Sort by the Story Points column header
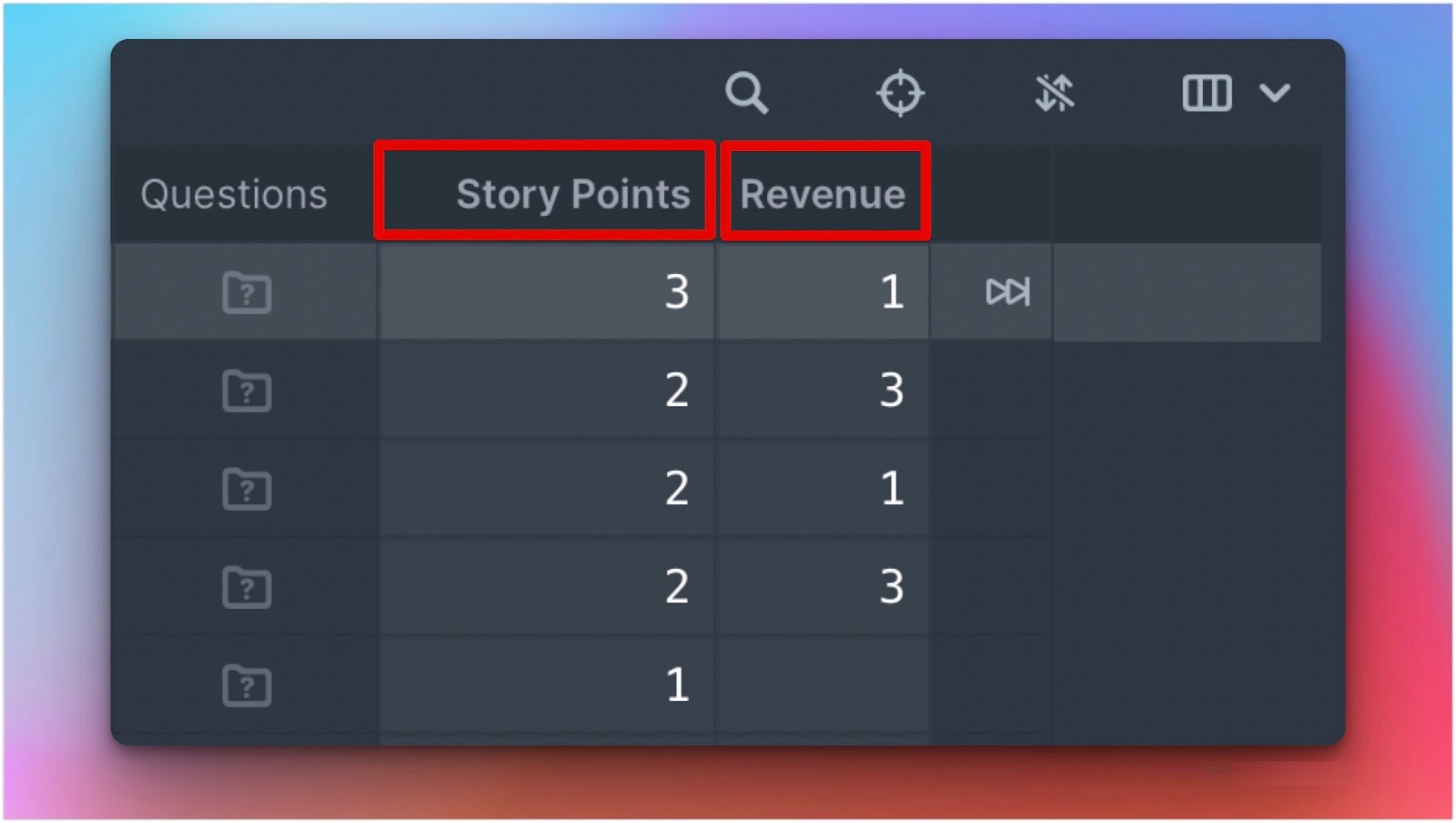 pos(572,194)
